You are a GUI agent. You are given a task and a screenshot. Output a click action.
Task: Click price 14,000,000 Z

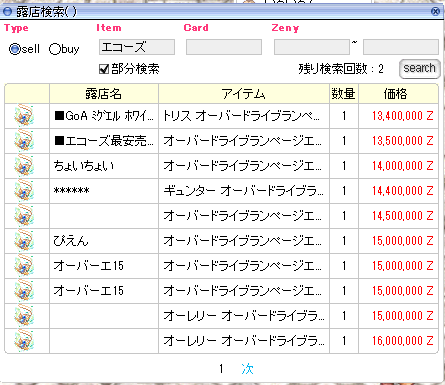click(x=403, y=166)
